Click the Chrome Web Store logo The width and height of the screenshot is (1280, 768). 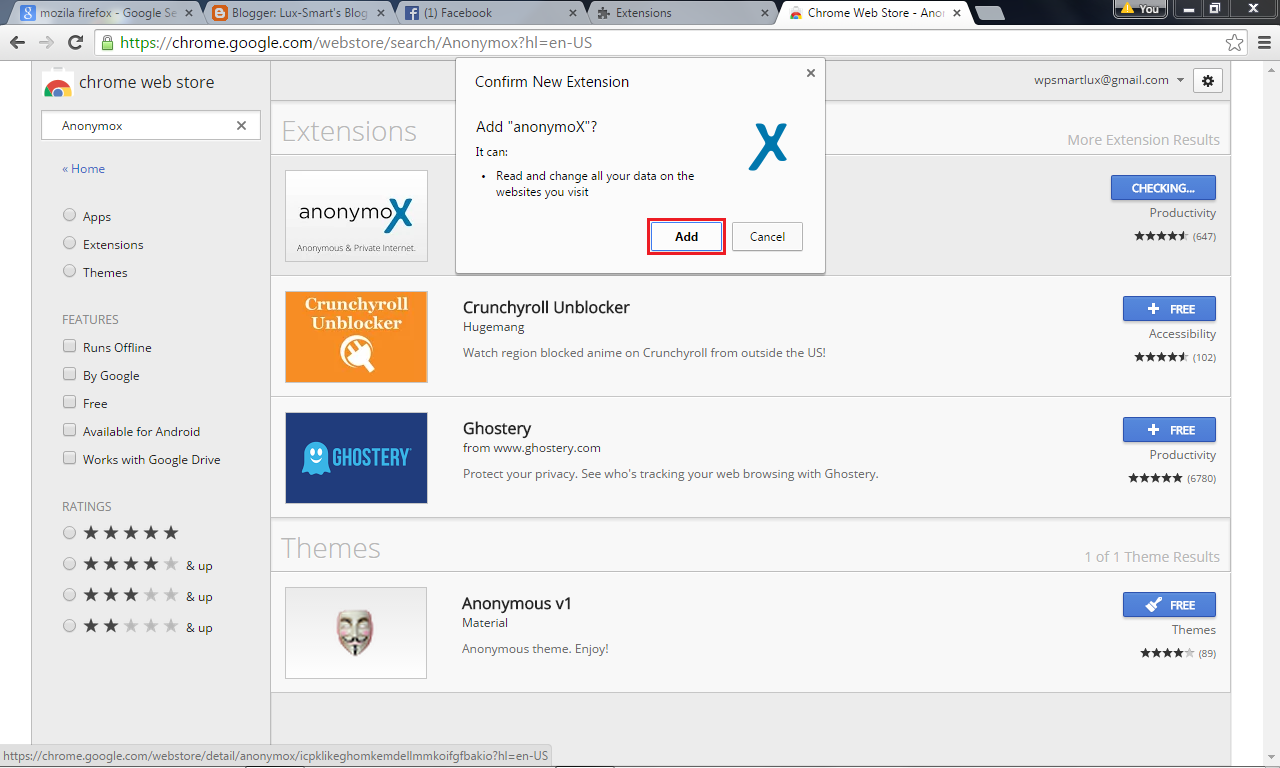coord(58,83)
